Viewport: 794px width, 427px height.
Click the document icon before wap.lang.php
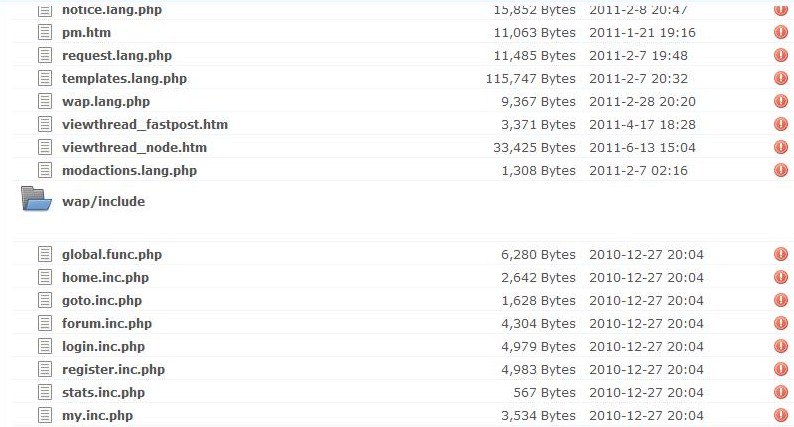click(x=45, y=101)
